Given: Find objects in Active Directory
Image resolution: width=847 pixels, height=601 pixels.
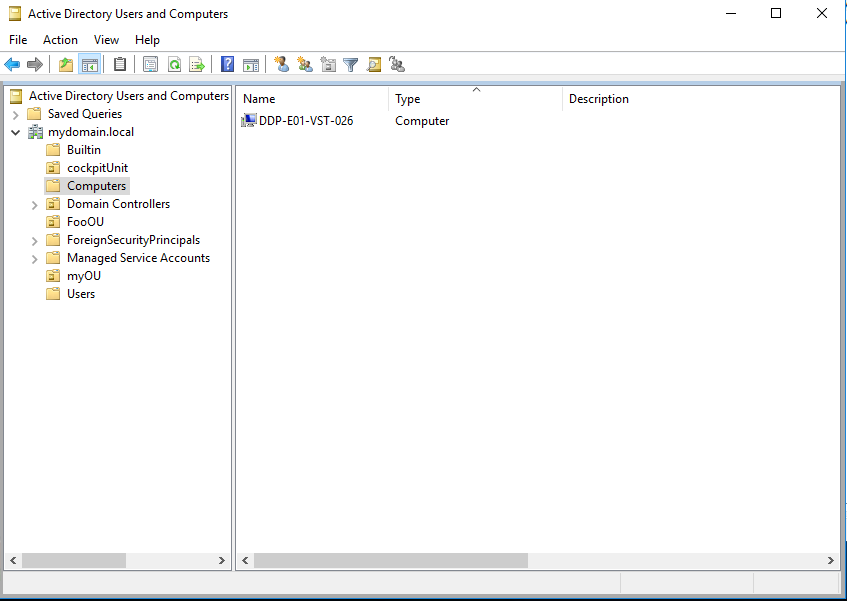Looking at the screenshot, I should coord(374,65).
